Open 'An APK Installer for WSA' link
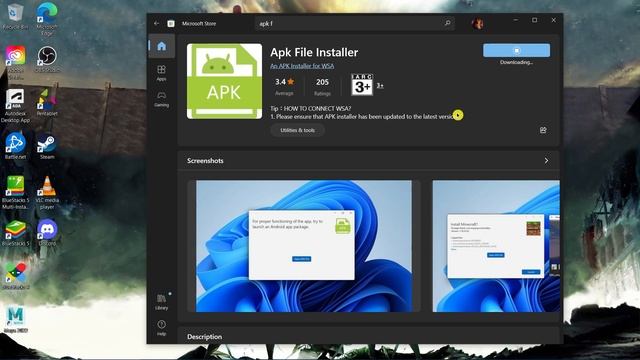 click(x=302, y=66)
